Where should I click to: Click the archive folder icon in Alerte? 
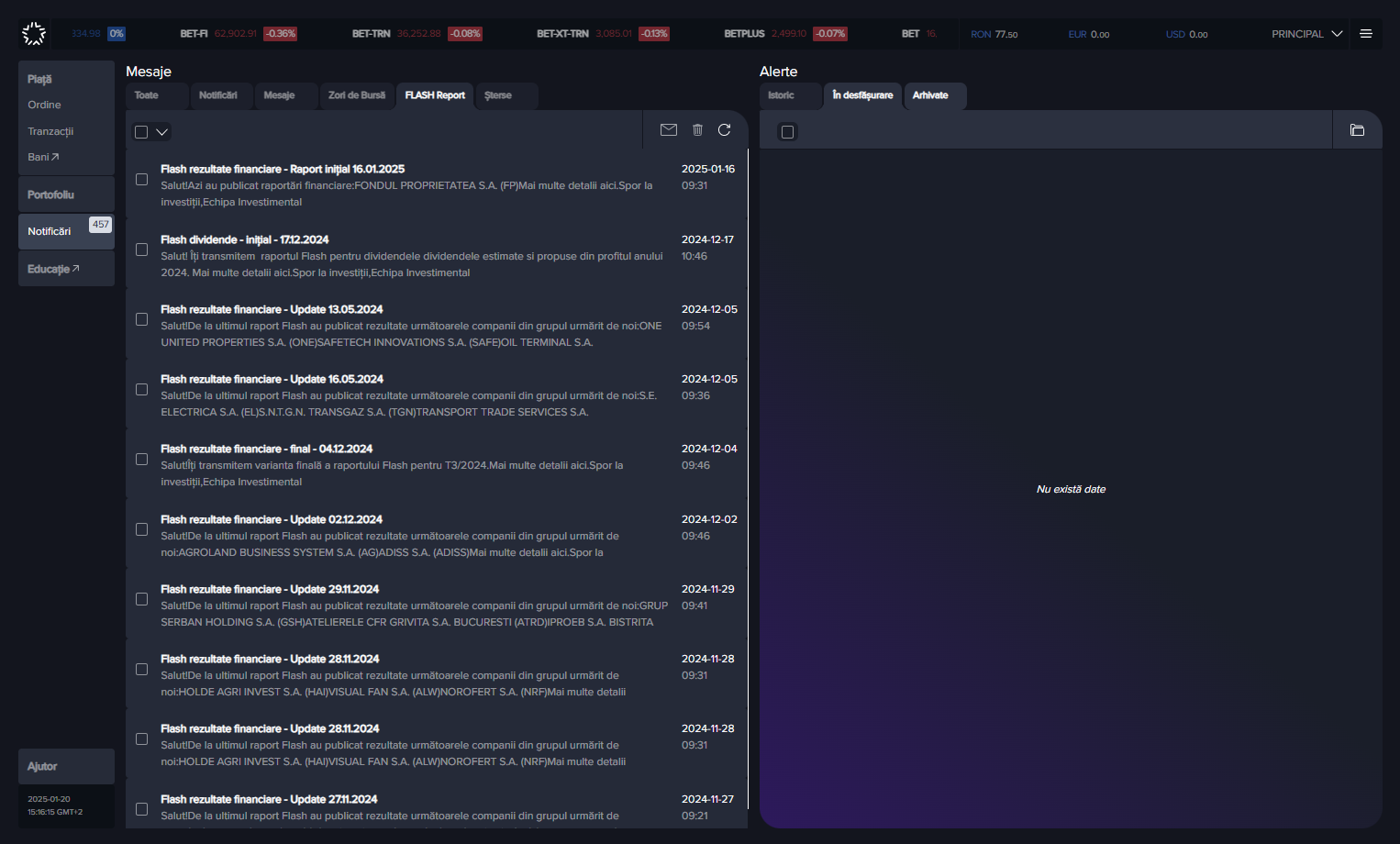click(x=1357, y=130)
